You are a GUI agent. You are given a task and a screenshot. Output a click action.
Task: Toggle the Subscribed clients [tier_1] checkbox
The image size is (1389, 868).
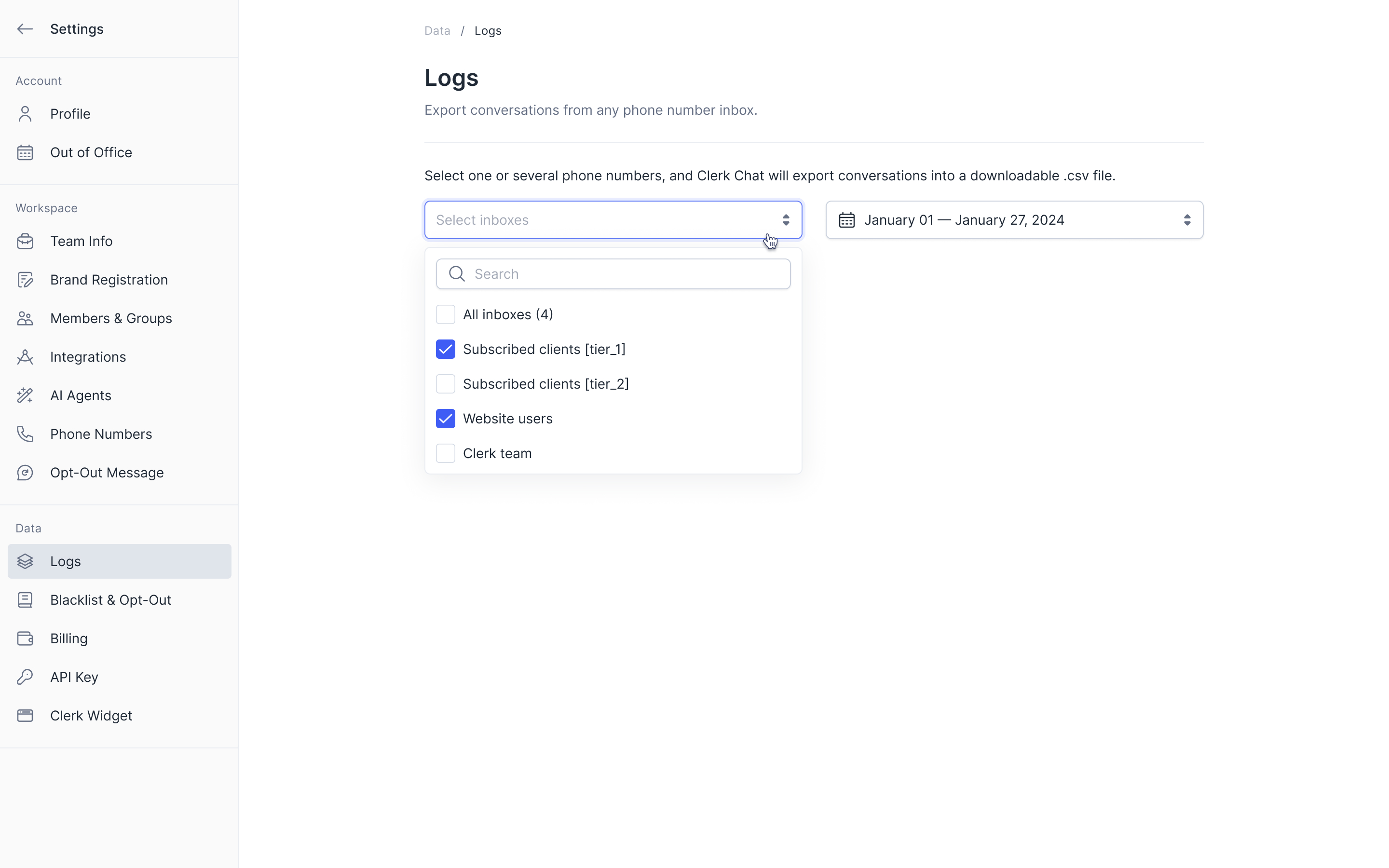(446, 349)
